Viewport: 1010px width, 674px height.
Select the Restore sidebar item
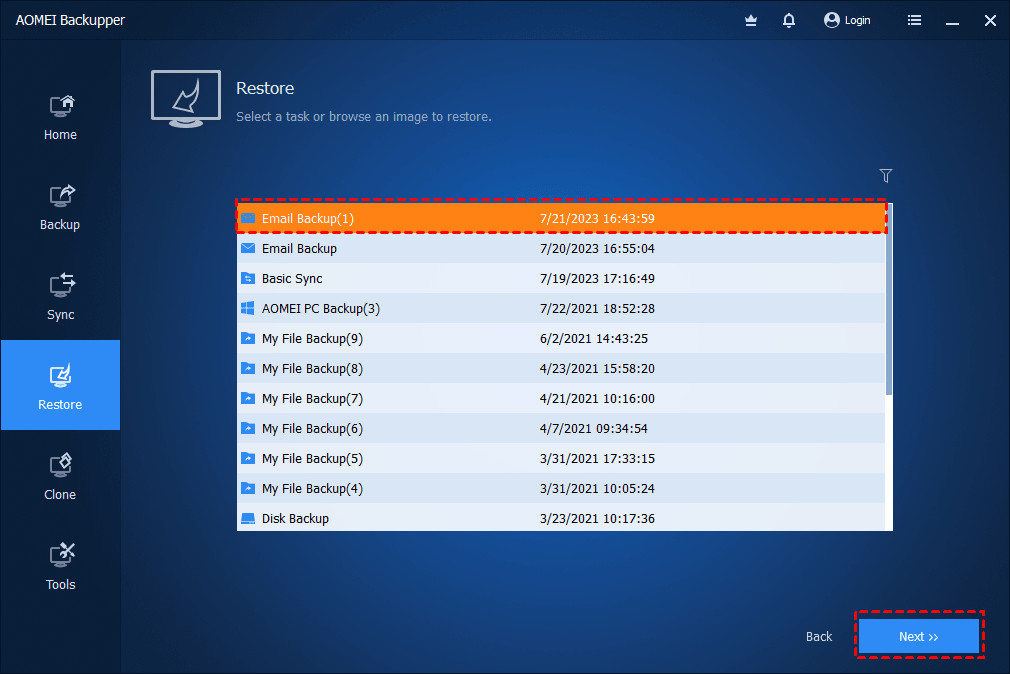pyautogui.click(x=61, y=385)
